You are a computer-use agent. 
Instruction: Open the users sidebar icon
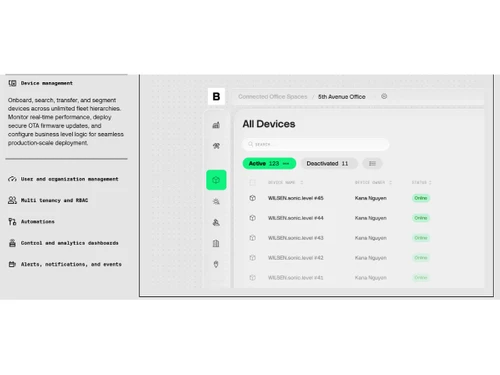coord(216,222)
